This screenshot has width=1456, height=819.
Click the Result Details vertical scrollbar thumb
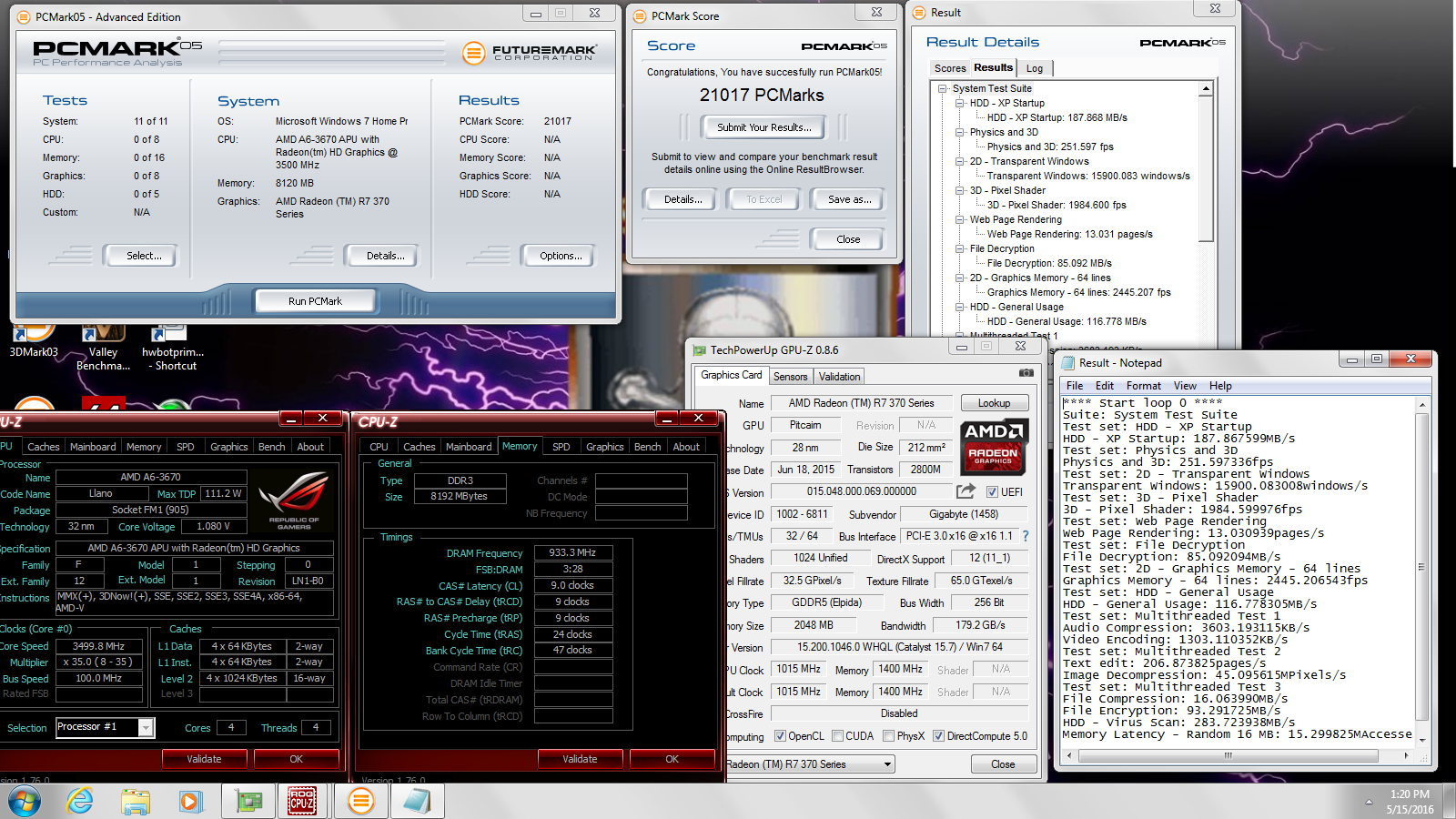click(1206, 168)
